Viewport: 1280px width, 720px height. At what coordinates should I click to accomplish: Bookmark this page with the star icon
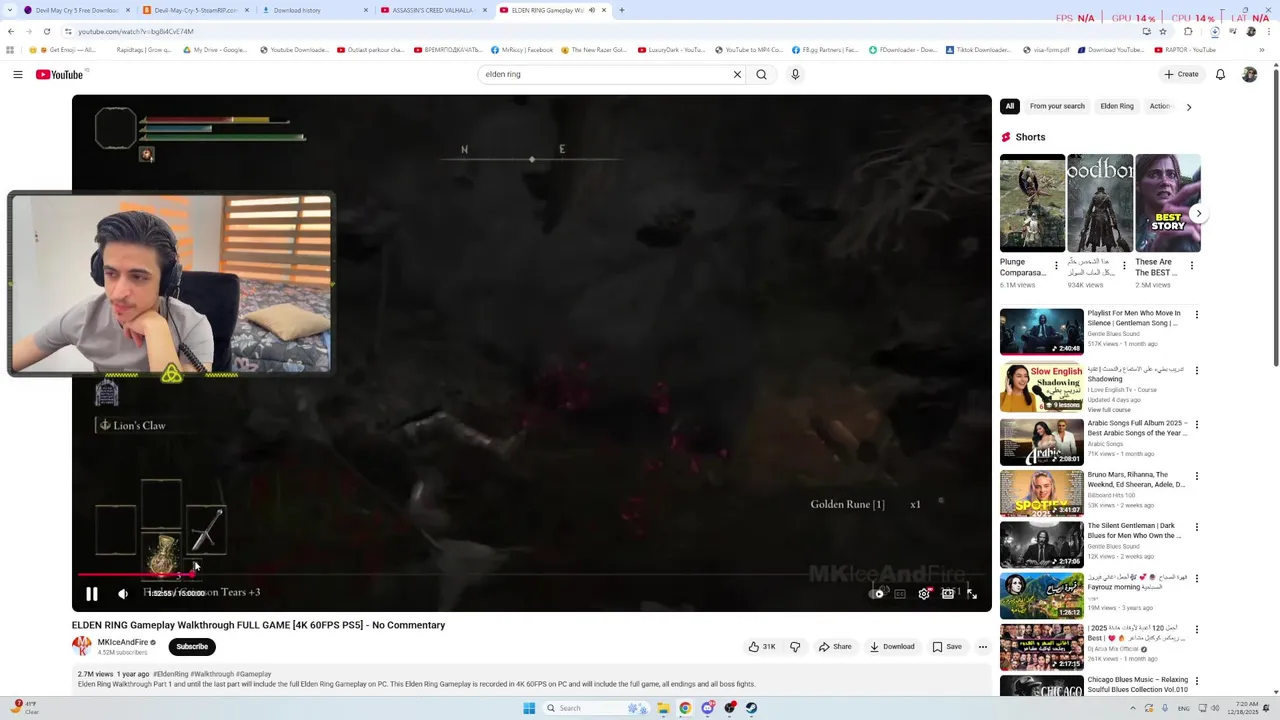click(x=1162, y=31)
